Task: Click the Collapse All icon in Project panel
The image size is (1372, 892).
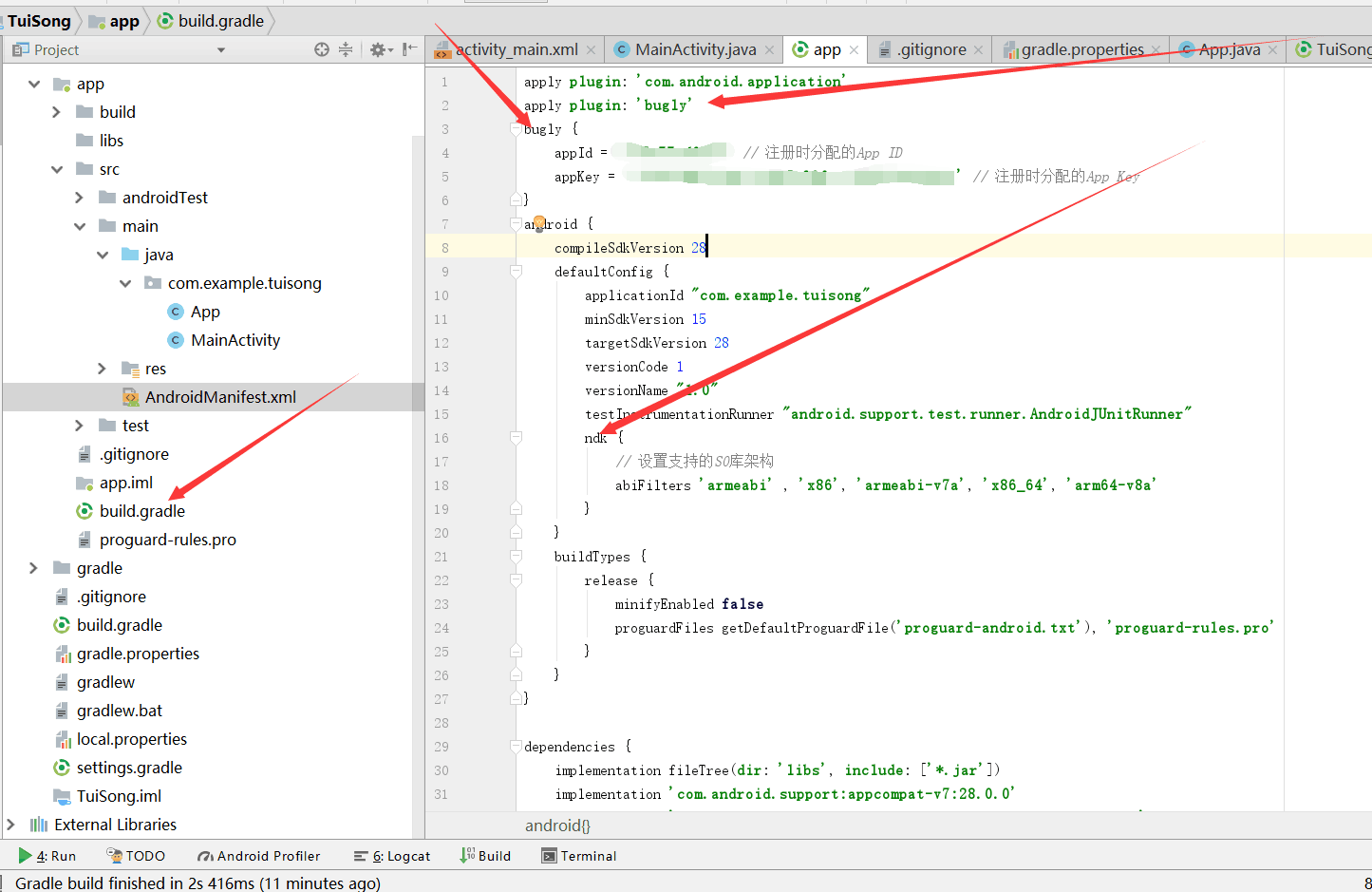Action: coord(344,48)
